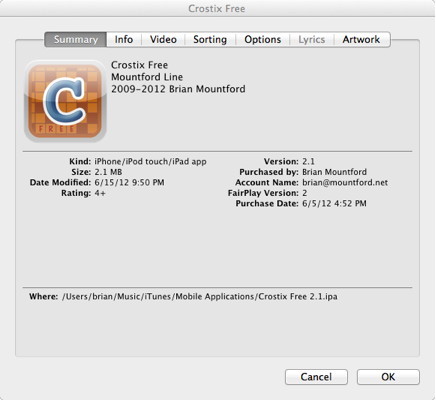Click the "Purchase Date:" label
This screenshot has height=400, width=436.
click(x=267, y=204)
